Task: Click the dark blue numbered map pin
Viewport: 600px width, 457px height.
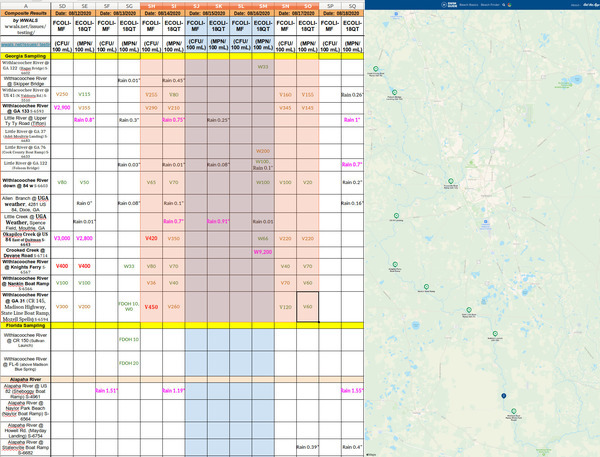Action: (504, 396)
